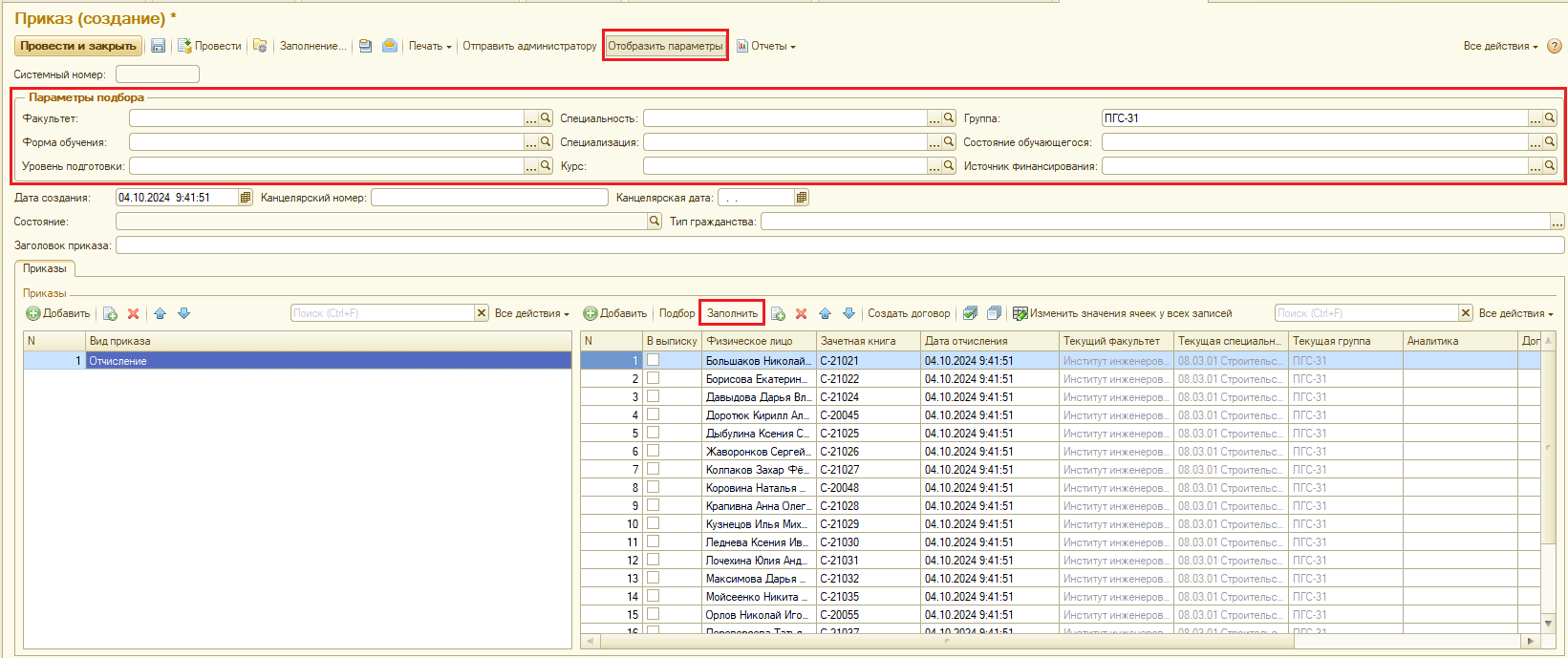The height and width of the screenshot is (658, 1568).
Task: Toggle Отобразить параметры button
Action: click(x=665, y=46)
